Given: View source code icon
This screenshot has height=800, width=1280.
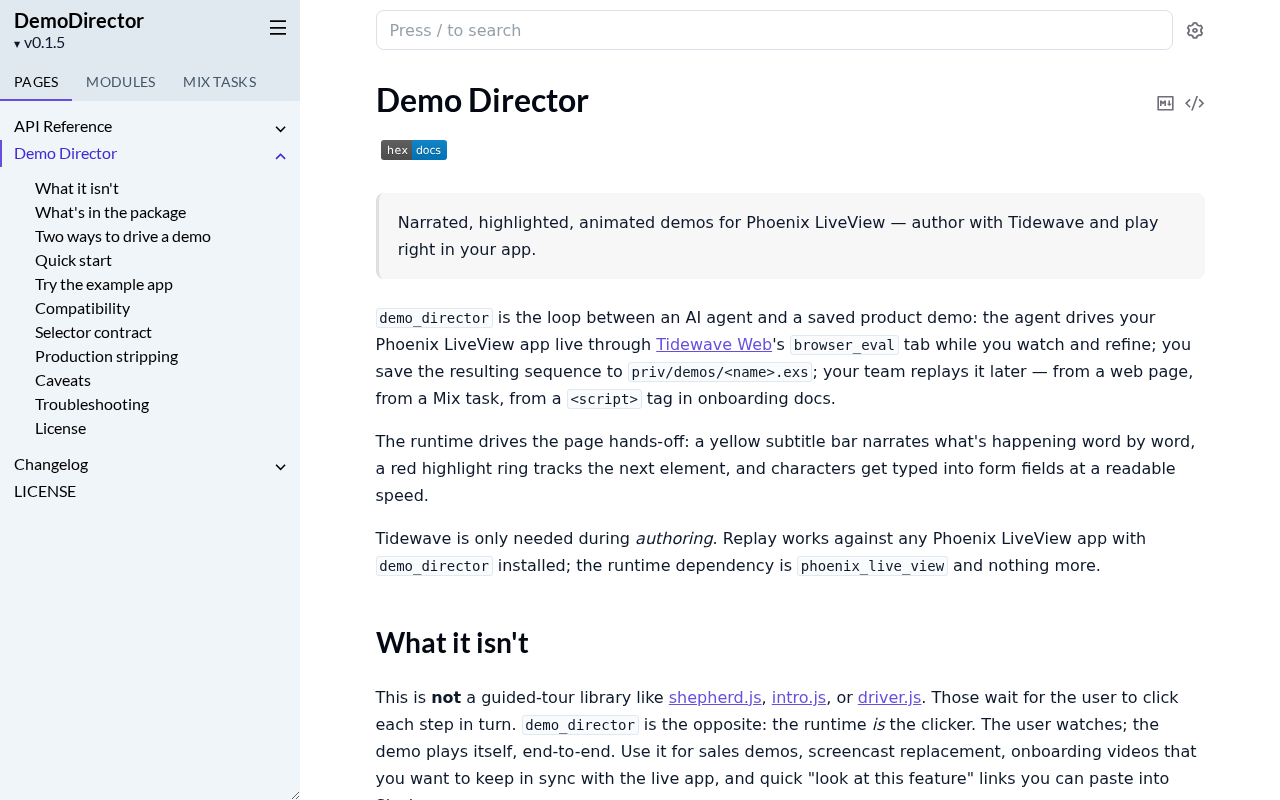Looking at the screenshot, I should click(1195, 103).
